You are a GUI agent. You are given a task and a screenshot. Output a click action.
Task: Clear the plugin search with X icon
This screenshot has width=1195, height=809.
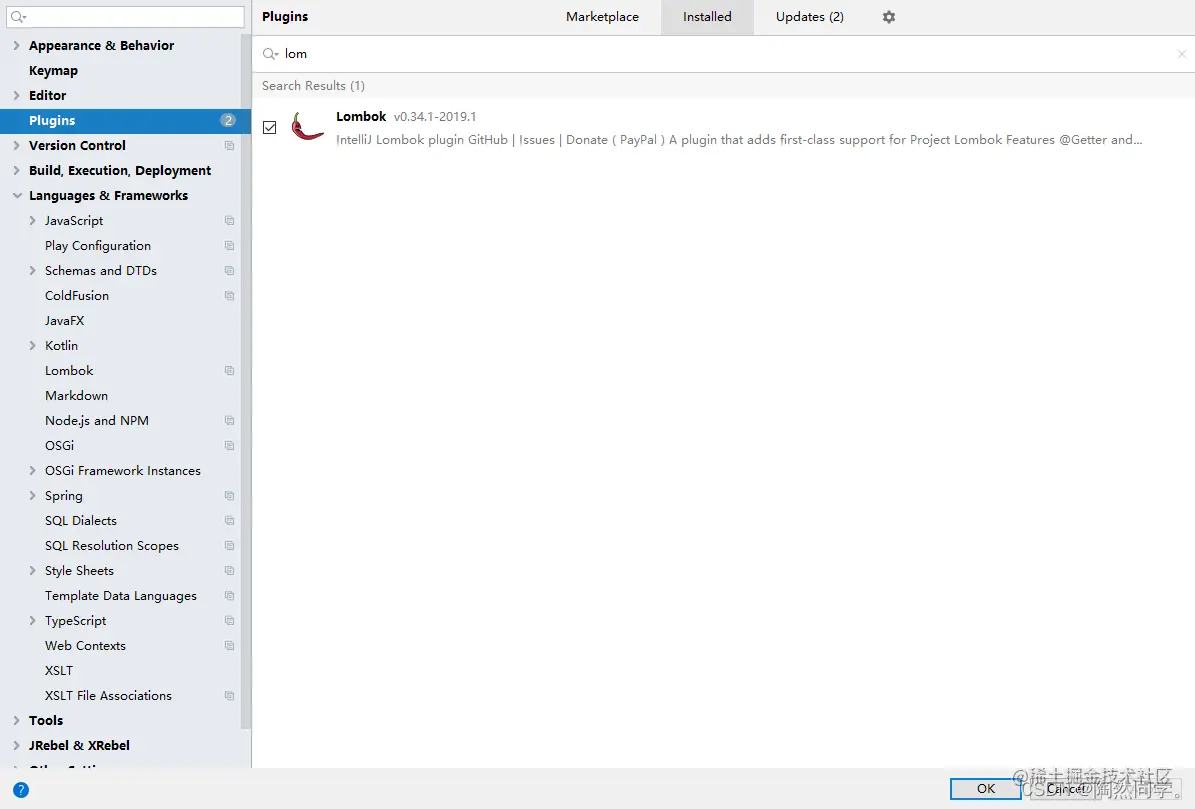pyautogui.click(x=1181, y=54)
